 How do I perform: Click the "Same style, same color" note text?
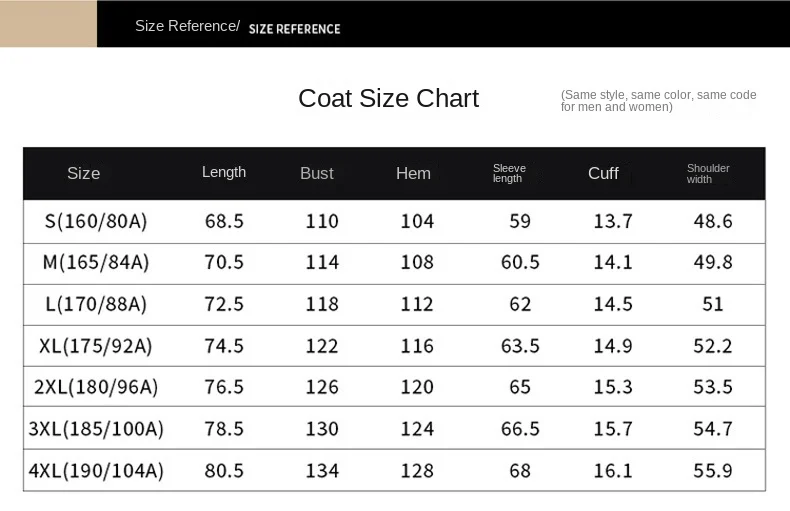pos(658,100)
